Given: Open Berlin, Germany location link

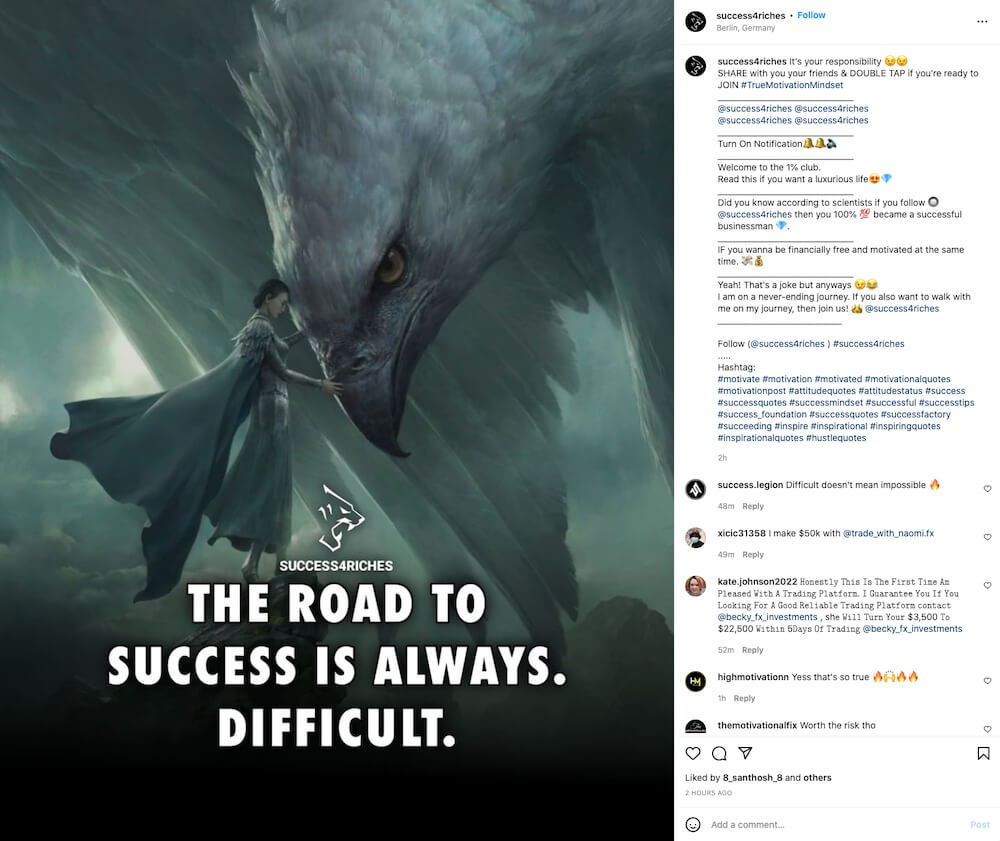Looking at the screenshot, I should pos(746,28).
